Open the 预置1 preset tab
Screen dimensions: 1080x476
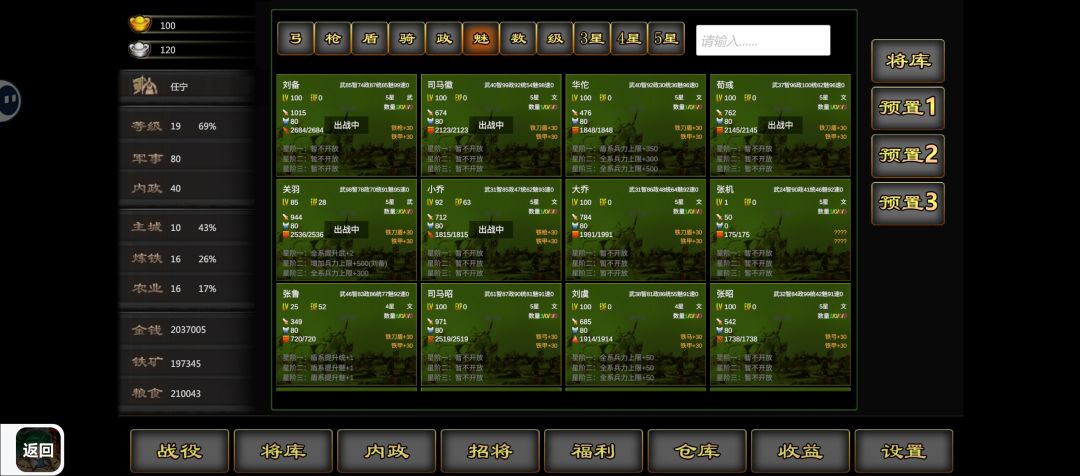point(908,108)
